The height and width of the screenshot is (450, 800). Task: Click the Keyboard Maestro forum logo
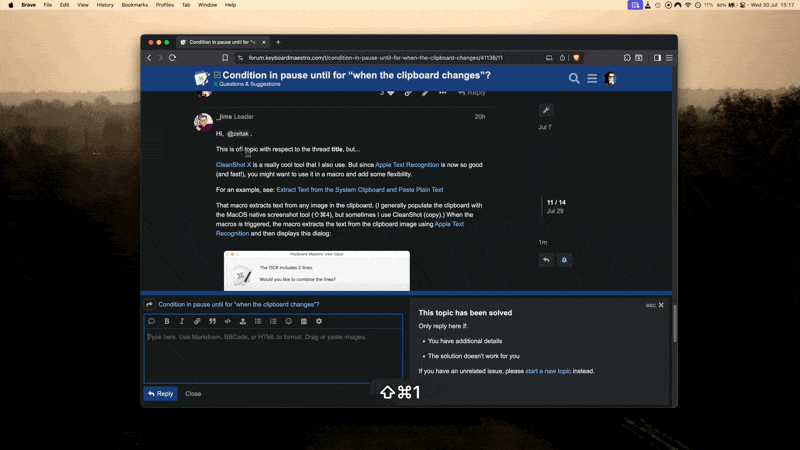tap(202, 78)
